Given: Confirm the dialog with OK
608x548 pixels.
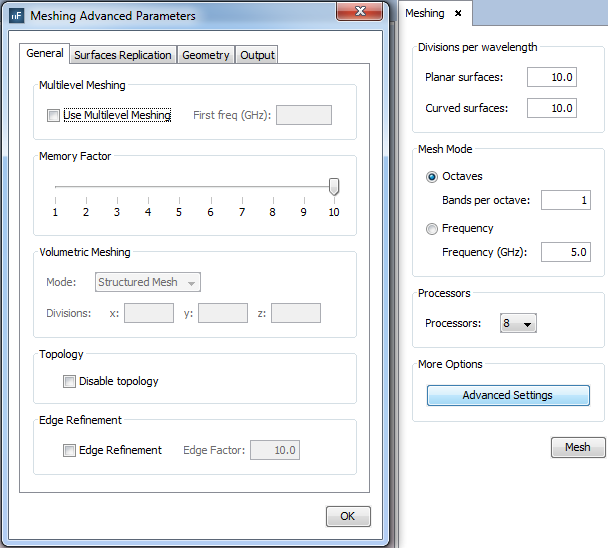Looking at the screenshot, I should point(347,517).
